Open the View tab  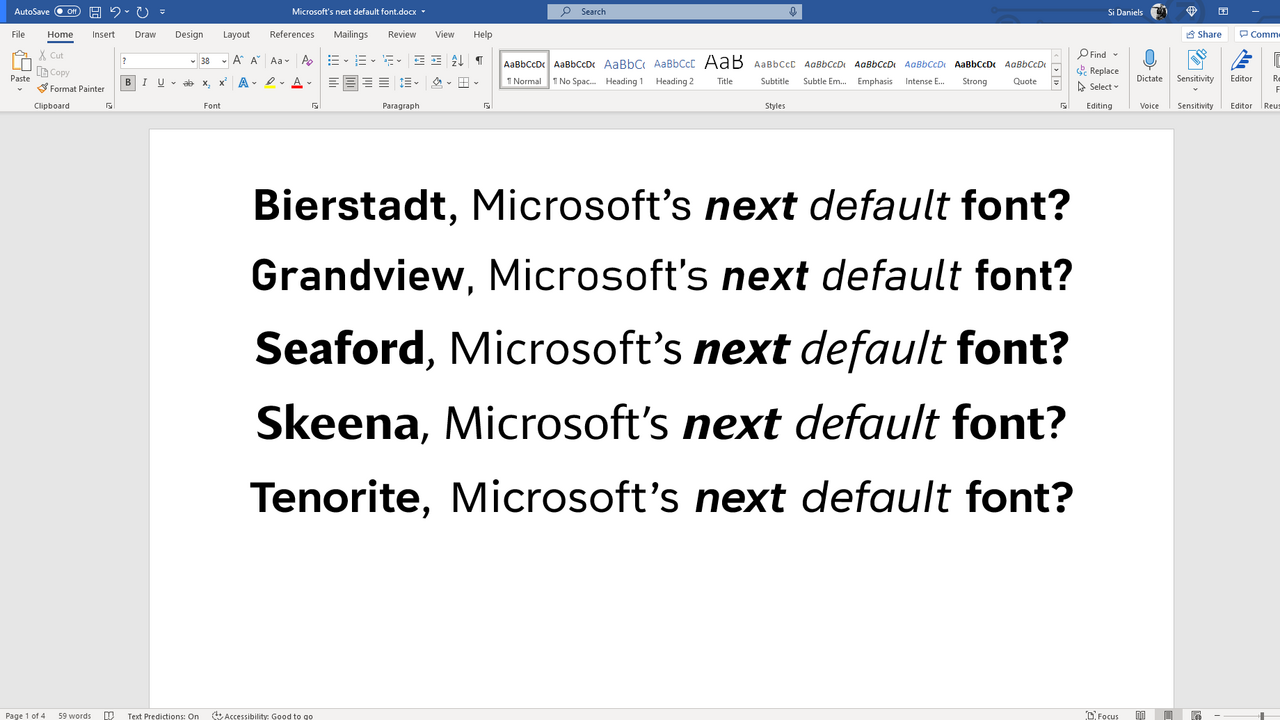[x=445, y=34]
